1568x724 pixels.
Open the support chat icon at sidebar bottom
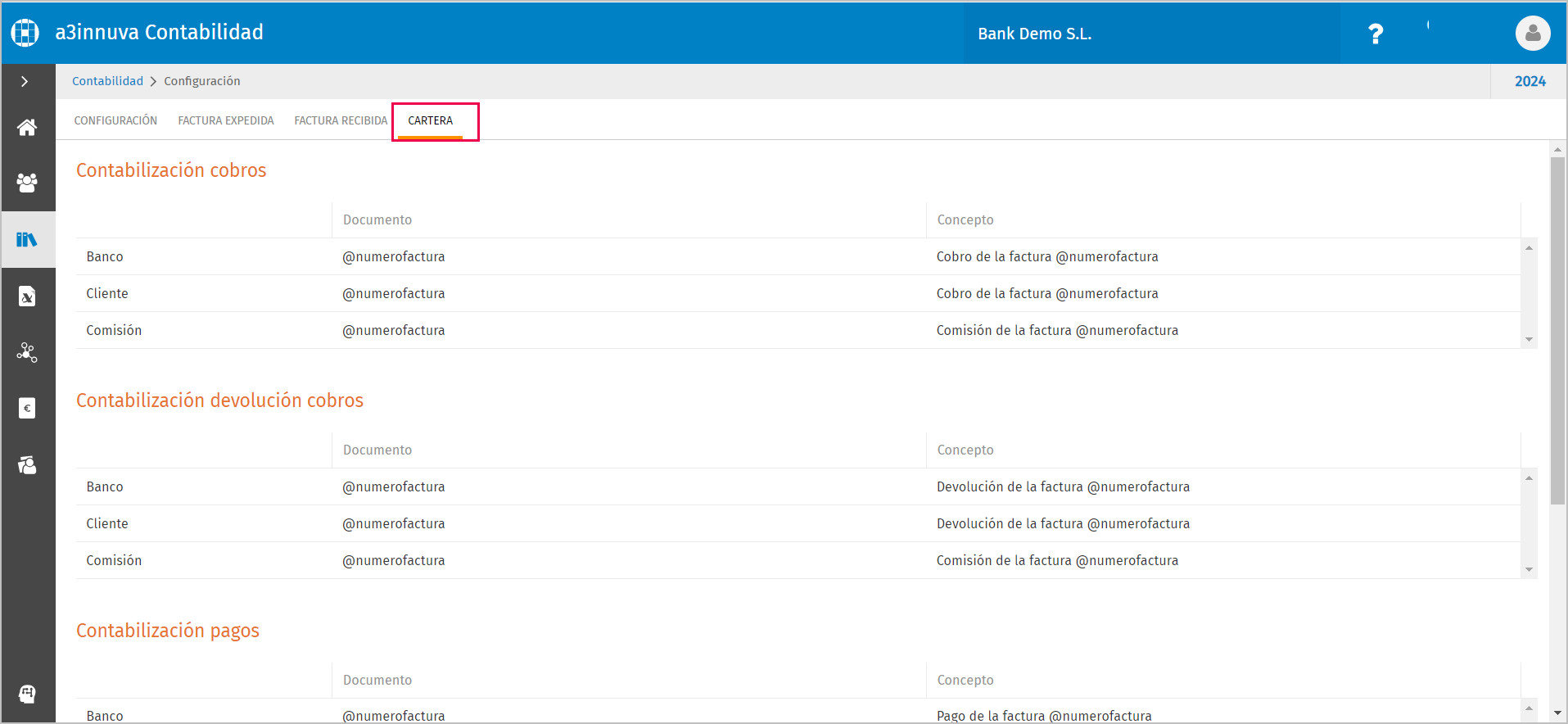click(27, 694)
